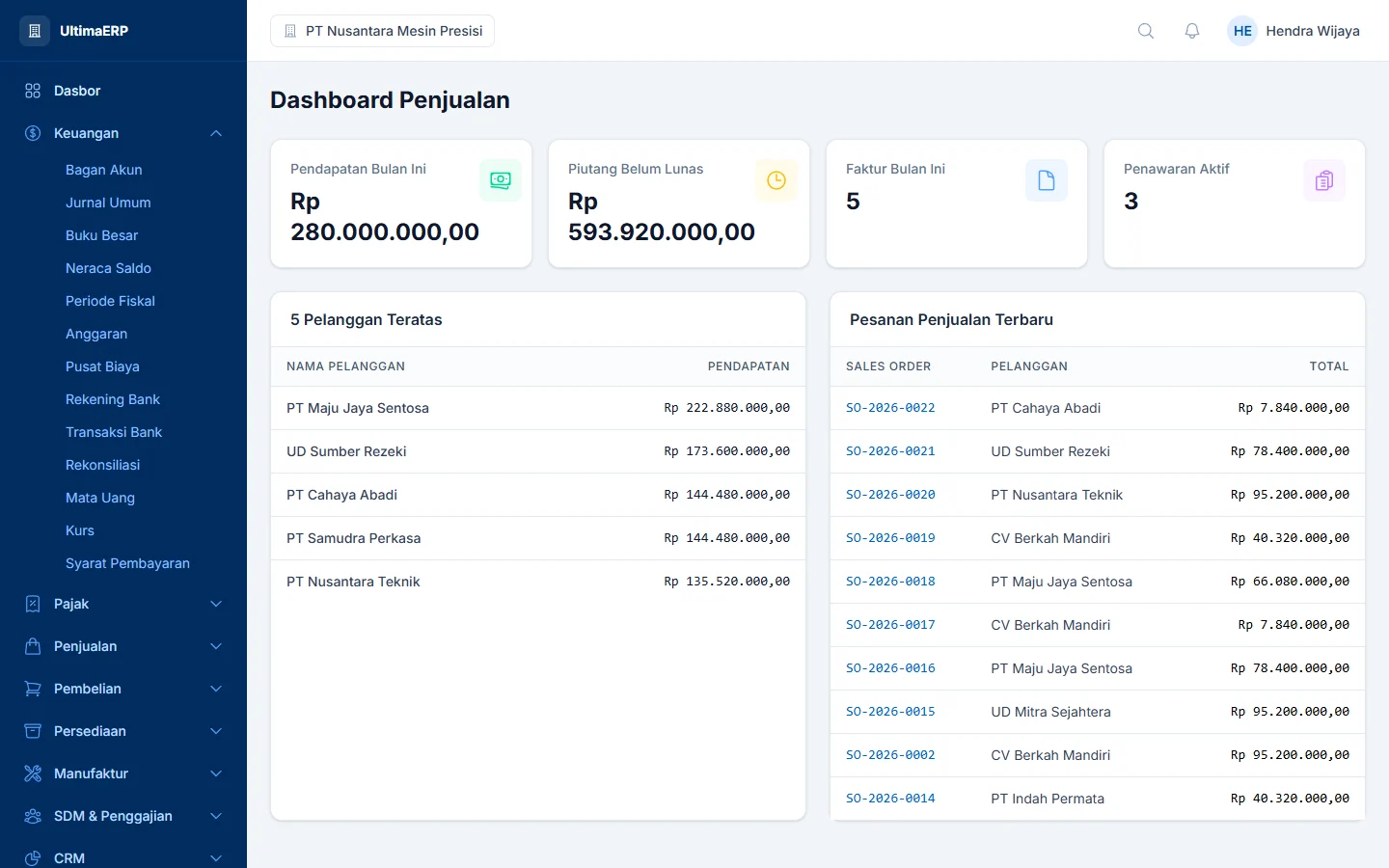Open notifications bell icon
The width and height of the screenshot is (1389, 868).
point(1192,31)
